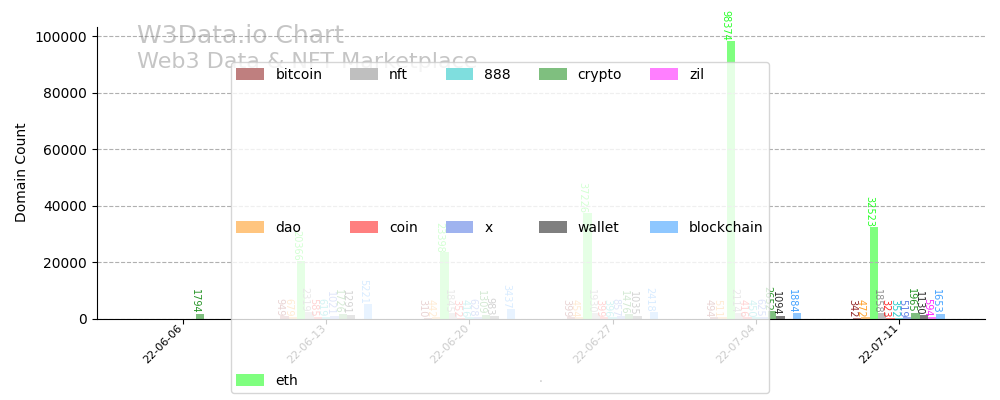Click the 22-07-04 x-axis date label
Image resolution: width=1000 pixels, height=400 pixels.
[736, 344]
